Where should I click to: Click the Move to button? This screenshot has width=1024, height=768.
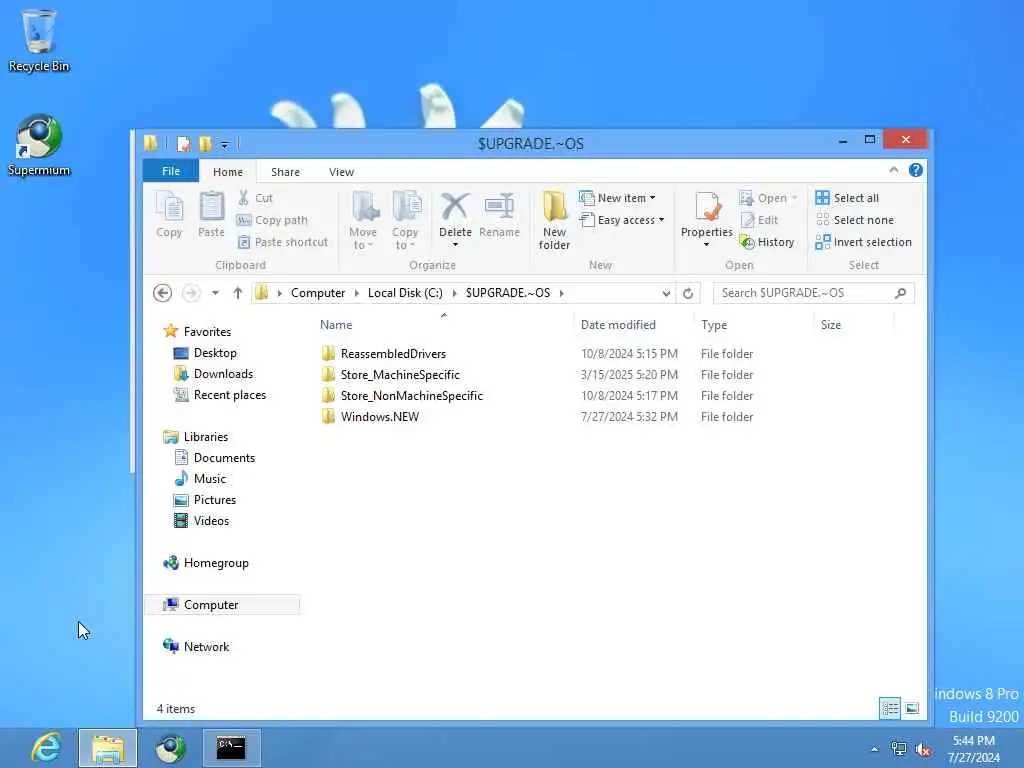(x=363, y=221)
